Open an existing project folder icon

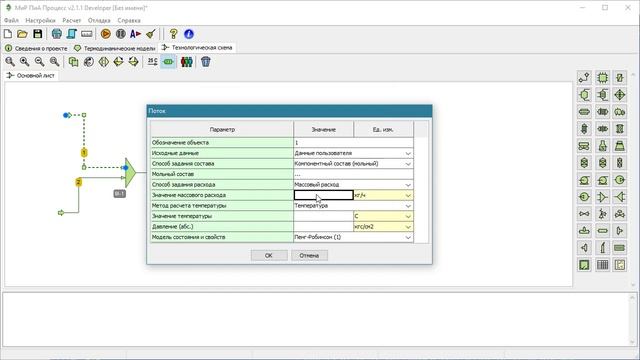click(22, 34)
